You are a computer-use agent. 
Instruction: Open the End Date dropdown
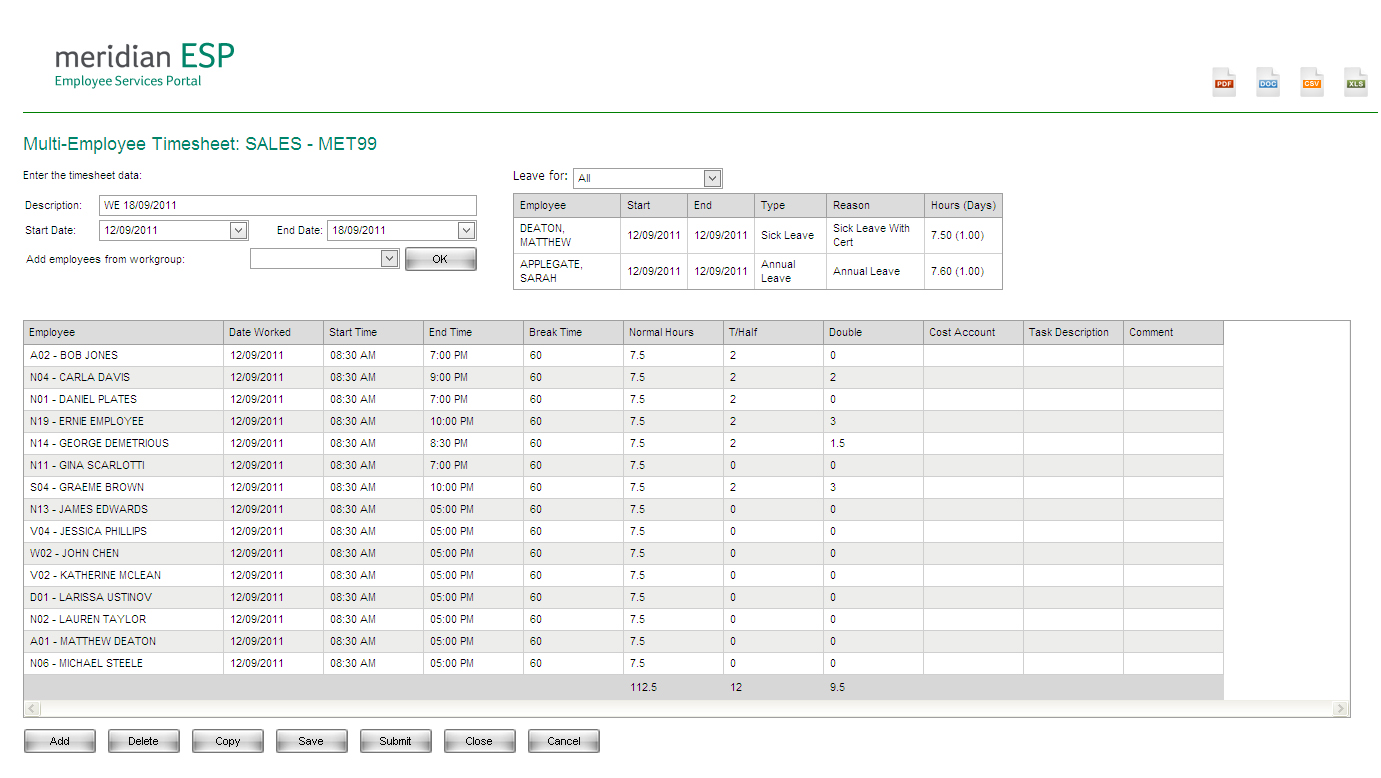(466, 231)
